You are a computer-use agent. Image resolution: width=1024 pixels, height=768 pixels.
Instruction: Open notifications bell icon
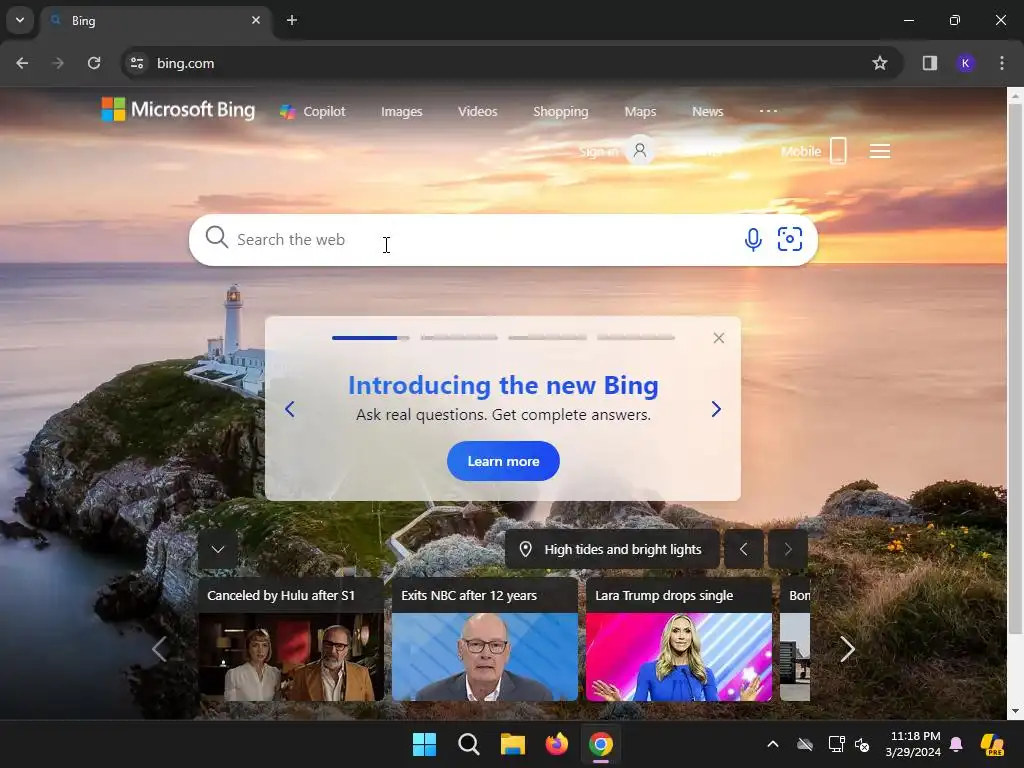pyautogui.click(x=957, y=744)
